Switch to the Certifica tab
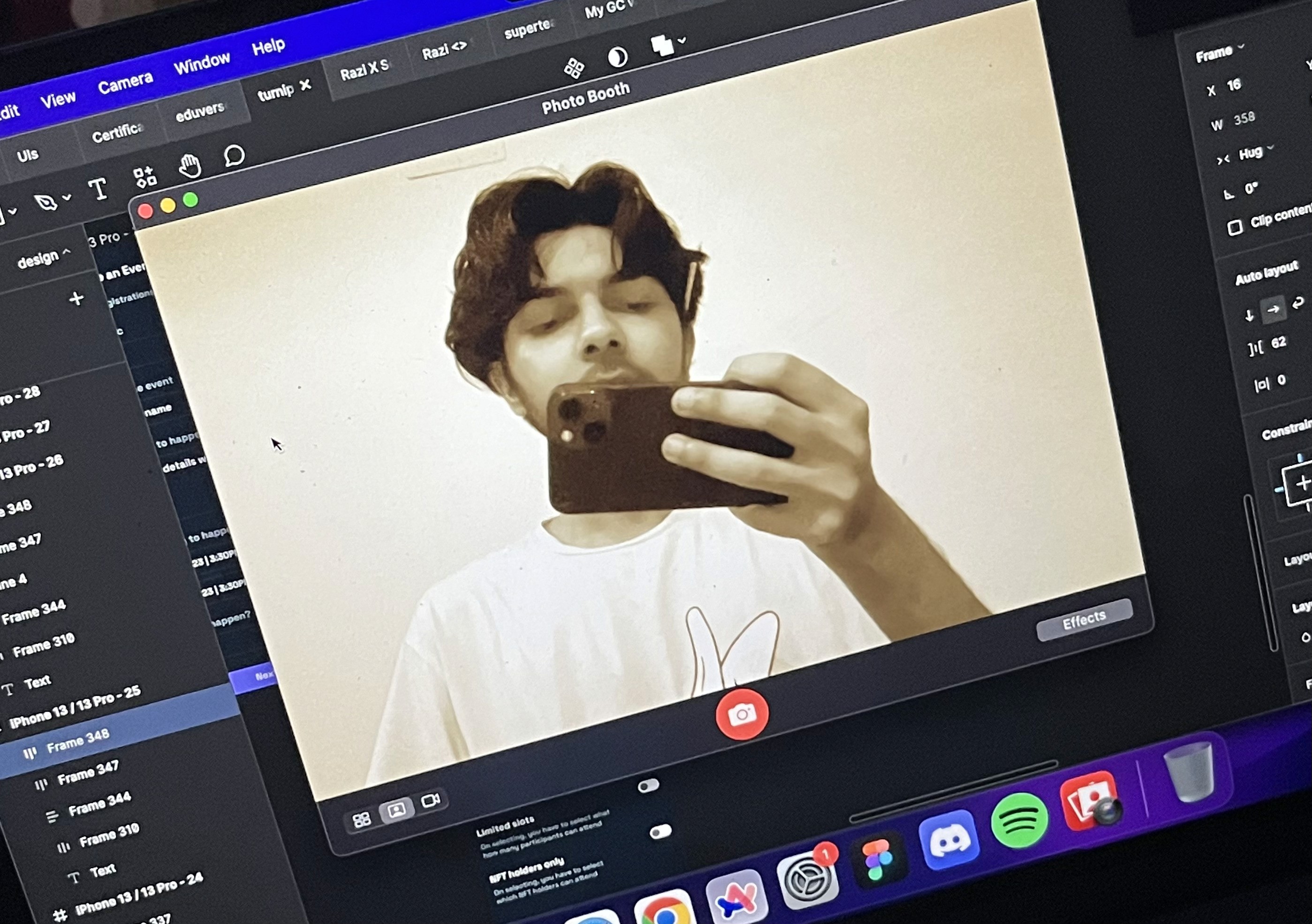 [x=117, y=134]
